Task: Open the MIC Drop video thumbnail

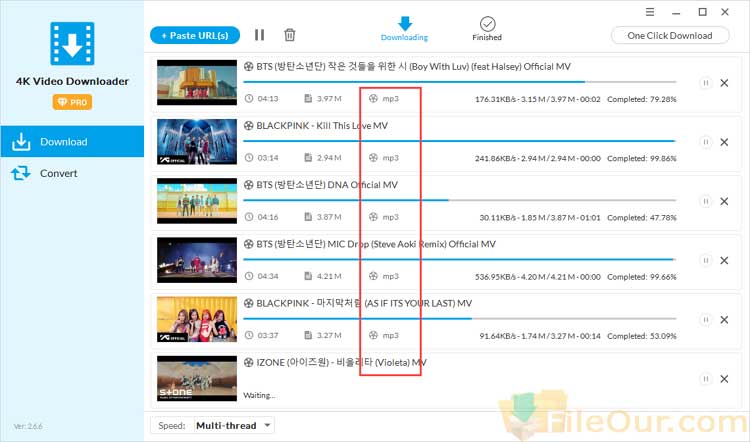Action: point(197,260)
